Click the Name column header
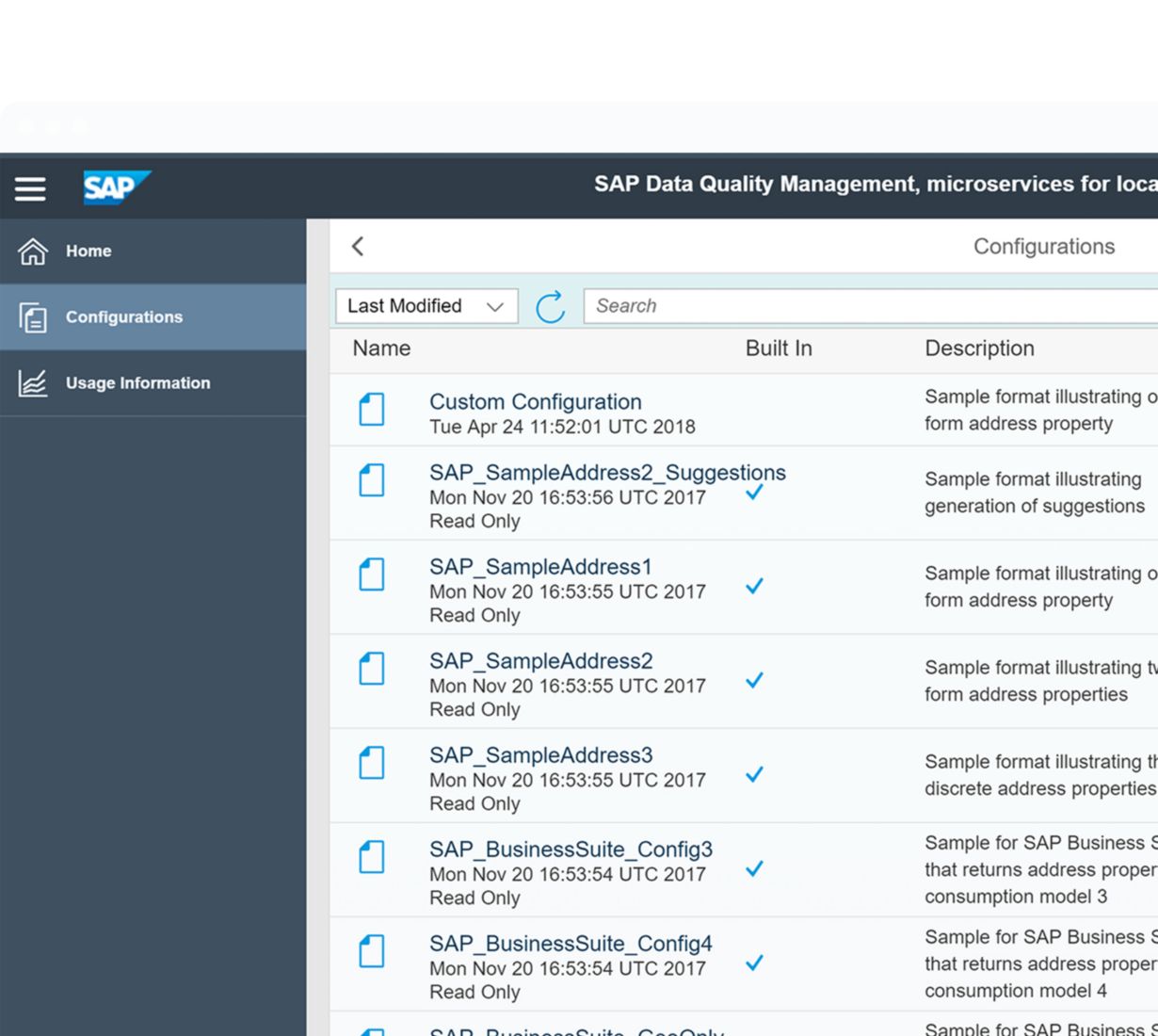 pyautogui.click(x=381, y=348)
